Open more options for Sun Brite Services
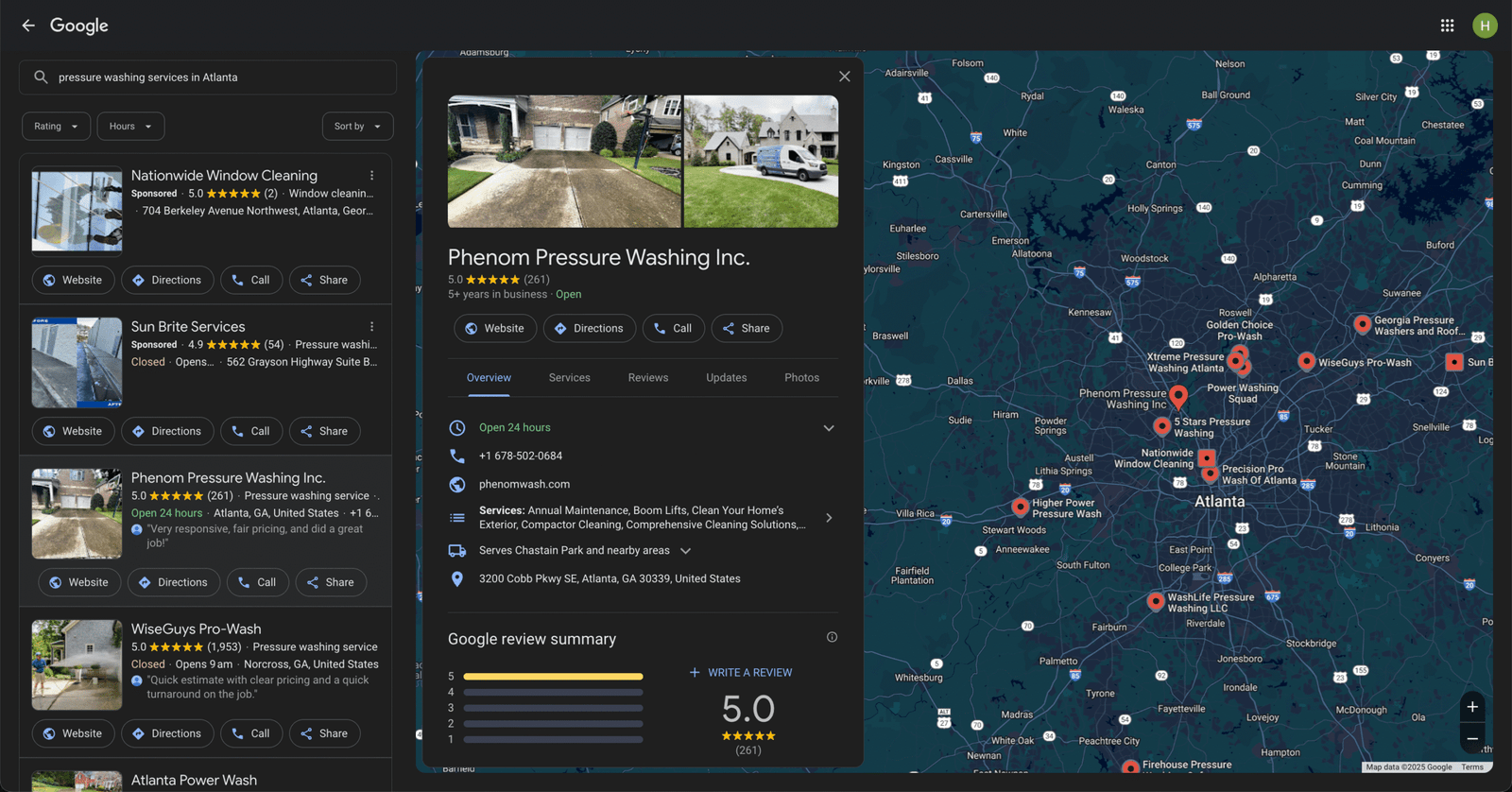This screenshot has height=792, width=1512. [372, 327]
